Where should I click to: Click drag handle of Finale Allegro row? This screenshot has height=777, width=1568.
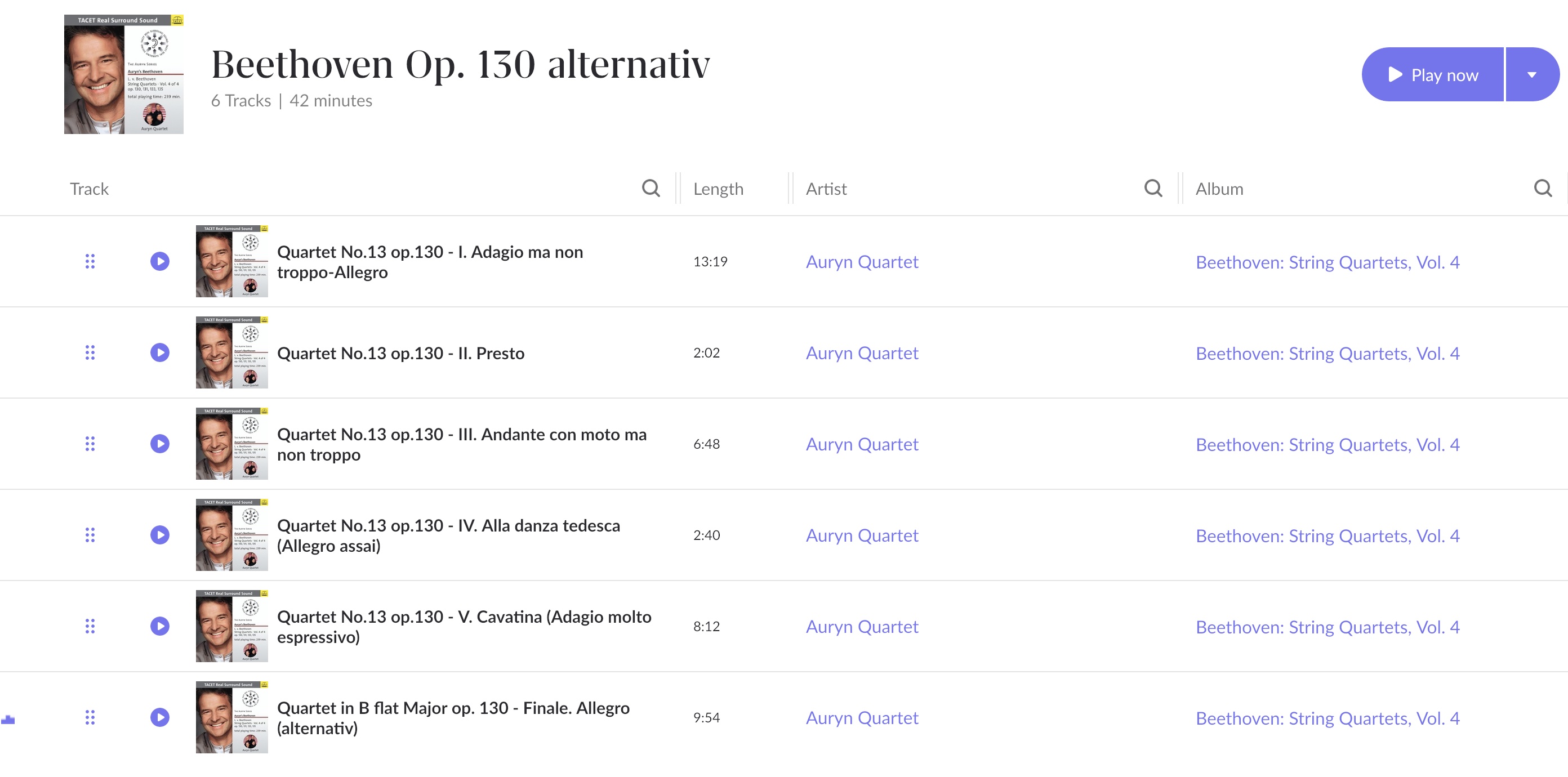[x=90, y=717]
